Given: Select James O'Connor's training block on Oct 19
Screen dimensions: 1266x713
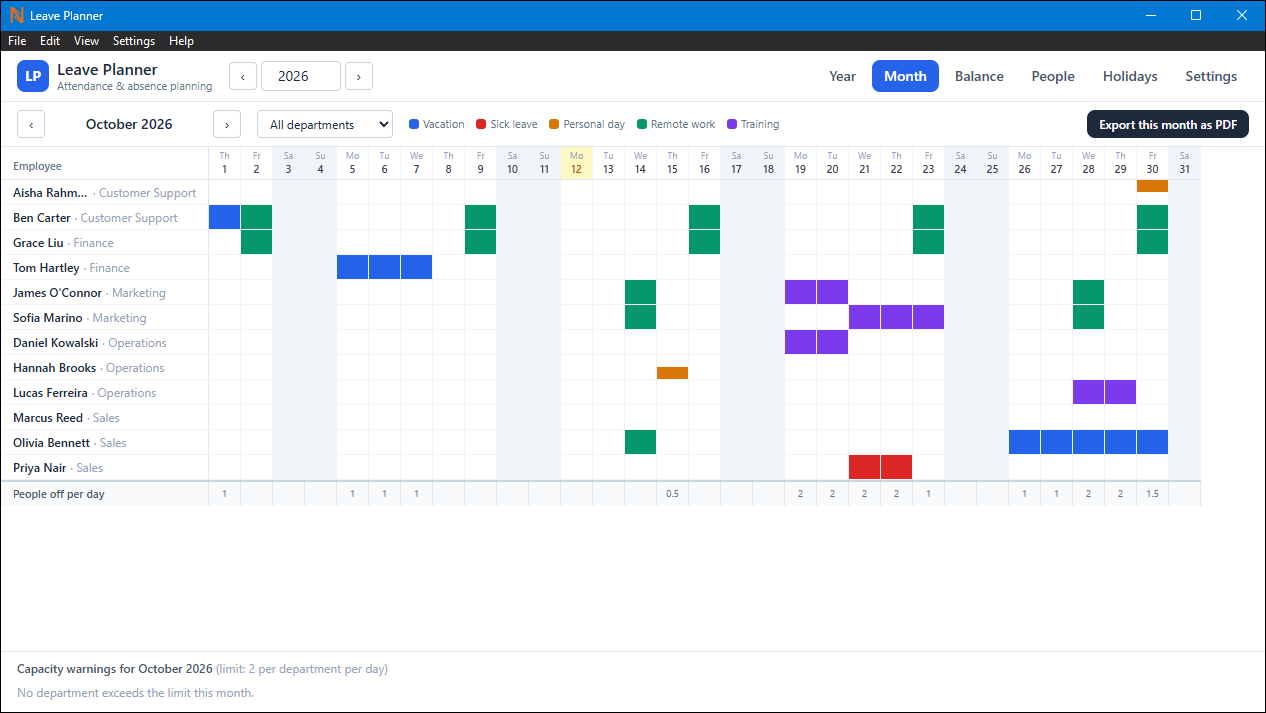Looking at the screenshot, I should pyautogui.click(x=801, y=292).
